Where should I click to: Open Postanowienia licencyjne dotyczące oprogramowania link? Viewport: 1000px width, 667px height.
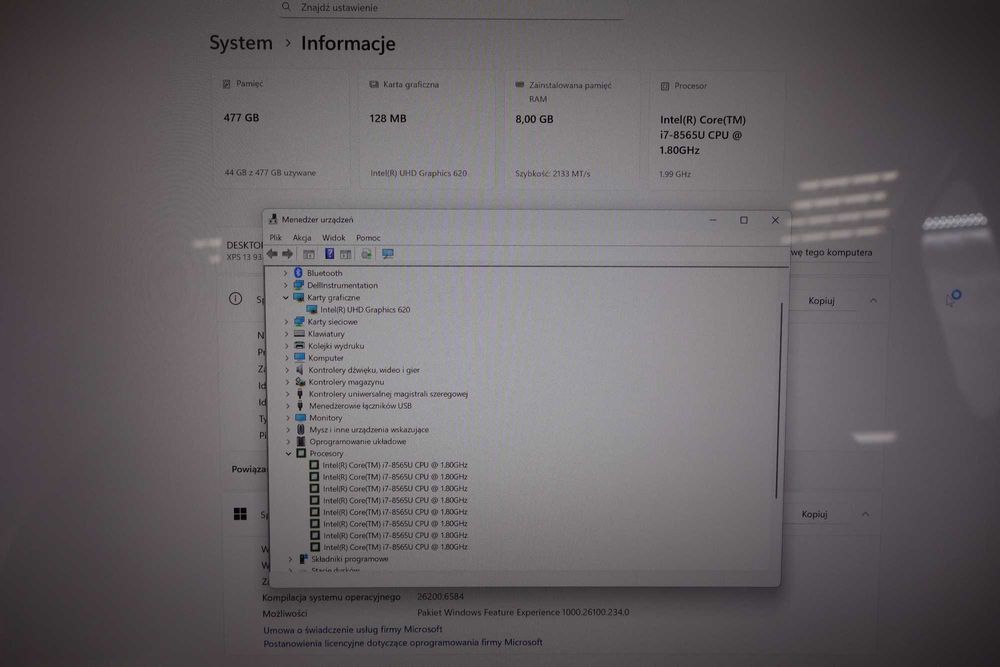(x=403, y=642)
